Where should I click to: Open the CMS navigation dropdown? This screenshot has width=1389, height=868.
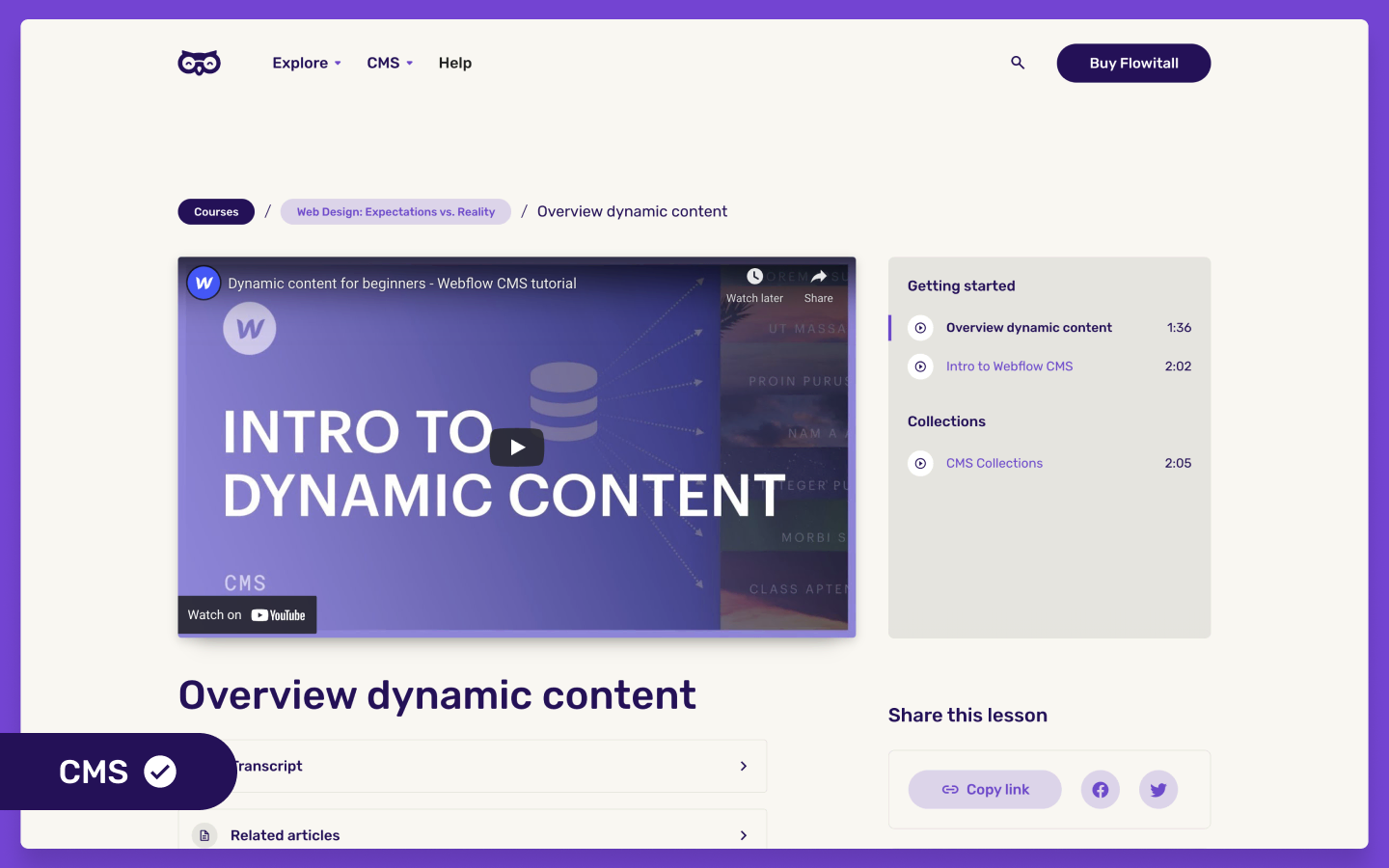[x=389, y=63]
